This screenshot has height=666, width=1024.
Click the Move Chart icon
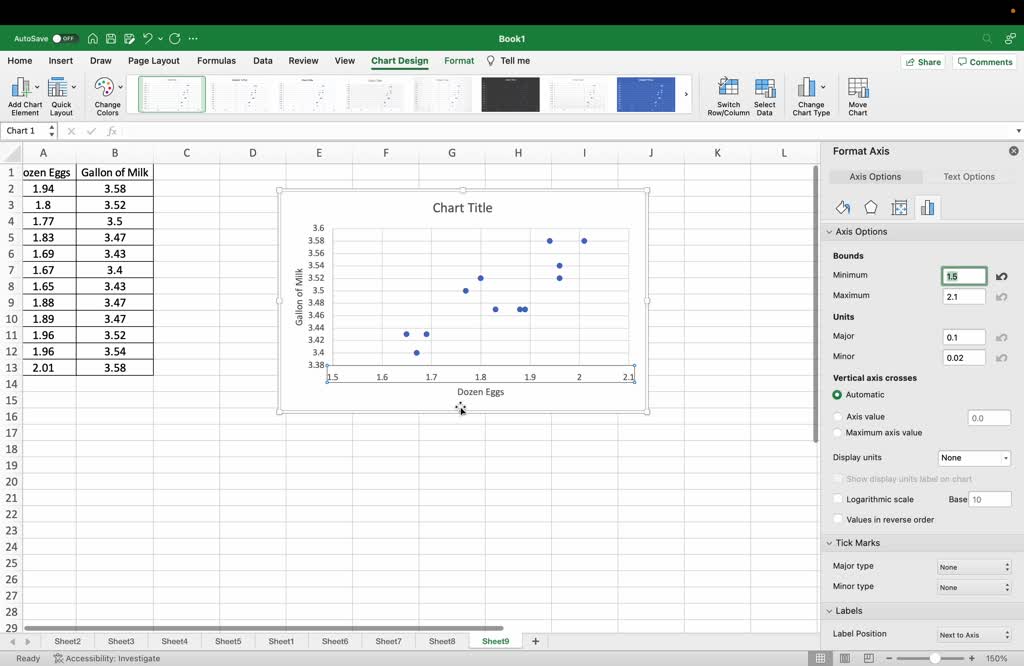coord(858,89)
